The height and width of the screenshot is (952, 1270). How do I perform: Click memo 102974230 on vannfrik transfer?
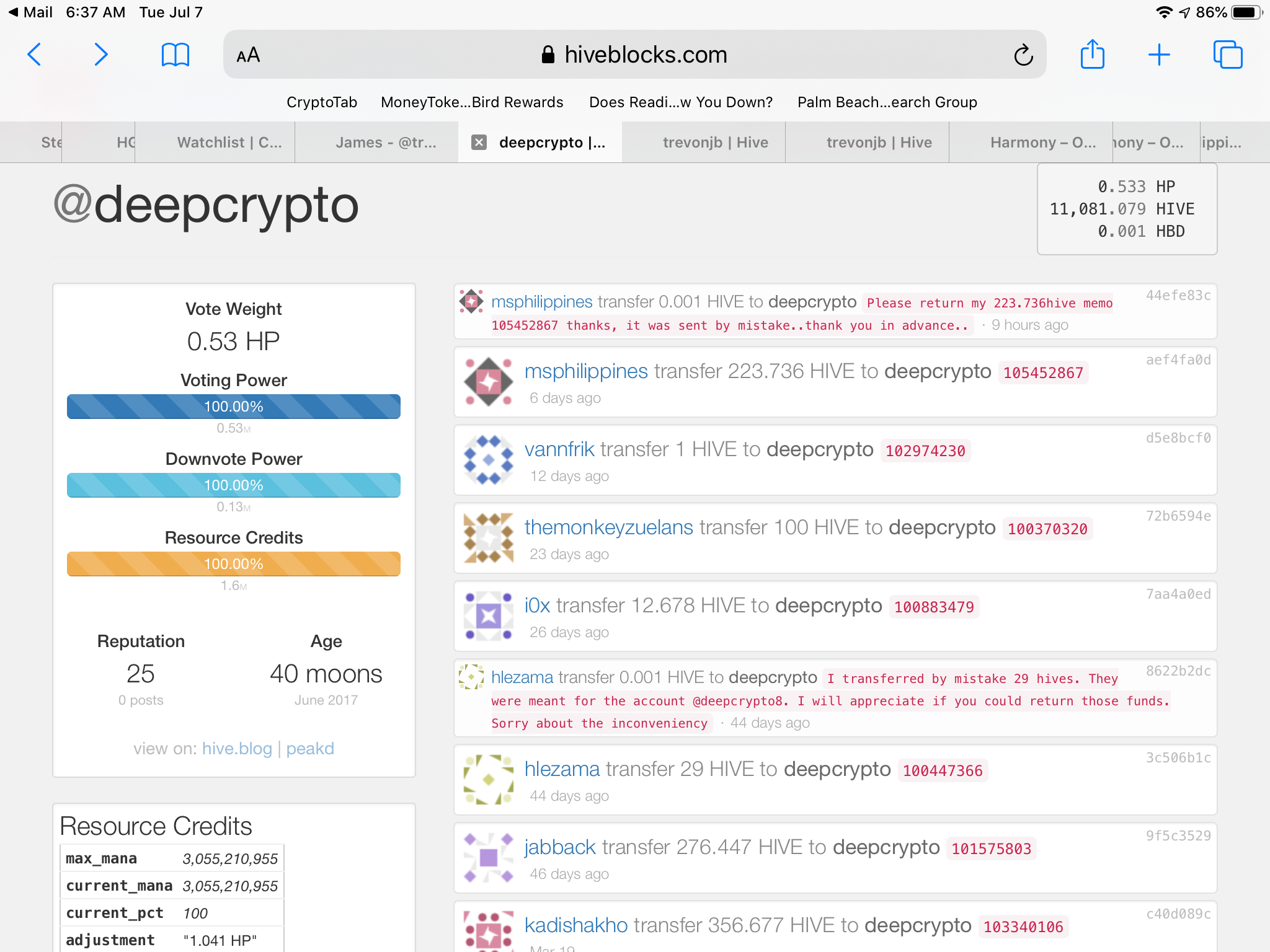[925, 451]
